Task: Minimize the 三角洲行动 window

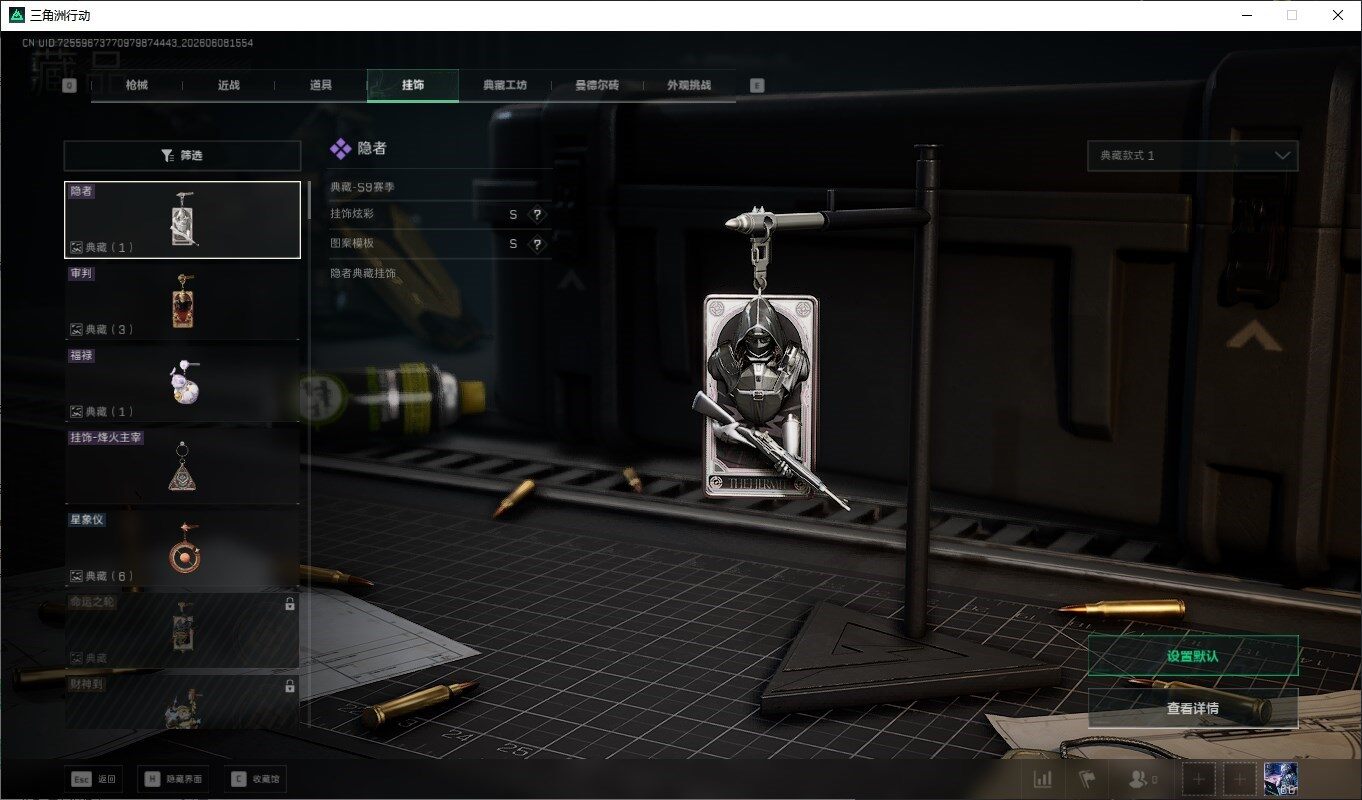Action: 1246,15
